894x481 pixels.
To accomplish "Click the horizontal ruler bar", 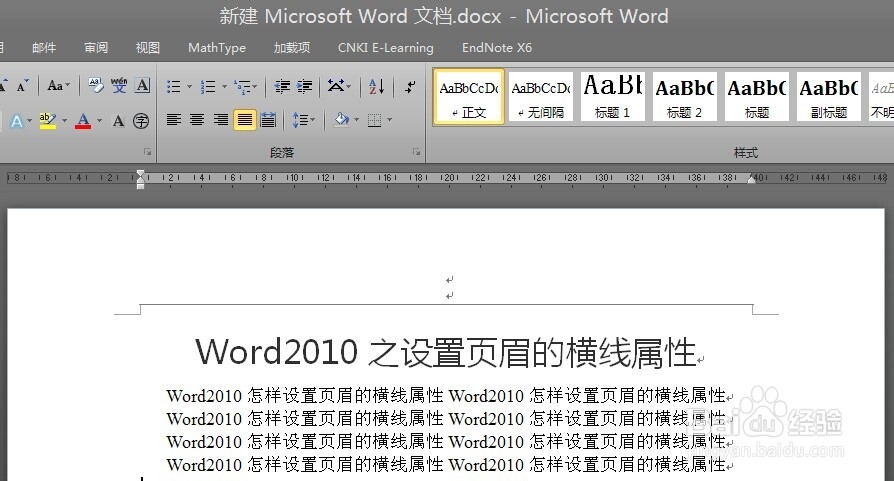I will click(x=447, y=178).
